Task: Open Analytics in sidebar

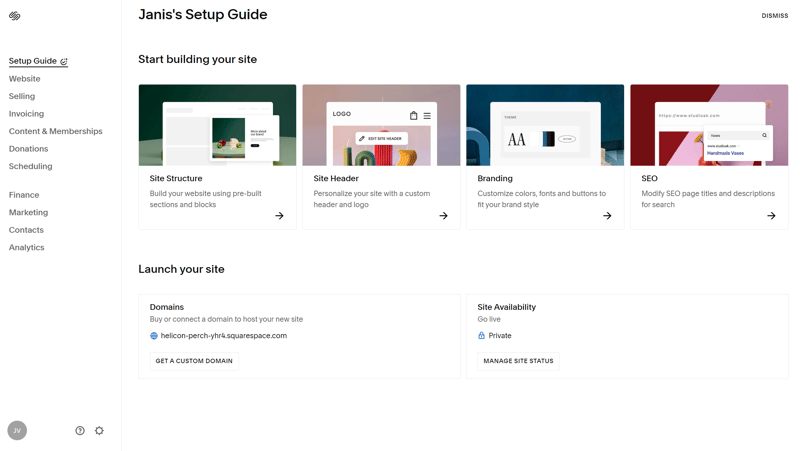Action: tap(27, 247)
